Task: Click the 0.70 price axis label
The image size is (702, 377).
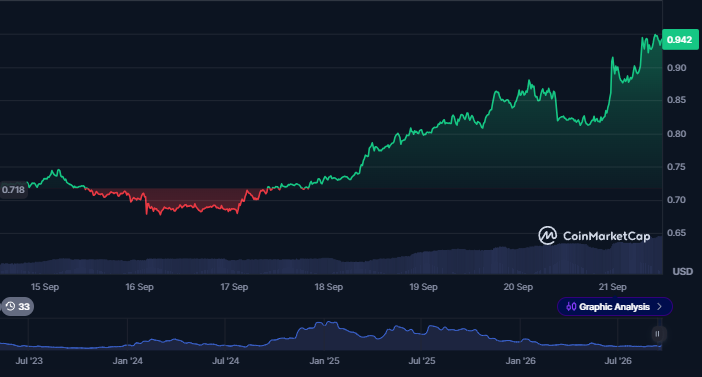Action: pyautogui.click(x=676, y=200)
